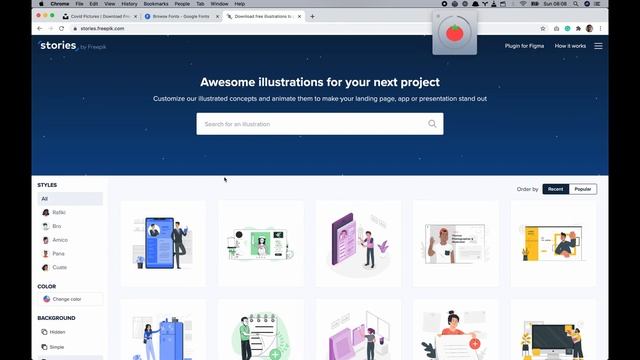Open the History menu
Viewport: 640px width, 360px height.
[x=129, y=4]
